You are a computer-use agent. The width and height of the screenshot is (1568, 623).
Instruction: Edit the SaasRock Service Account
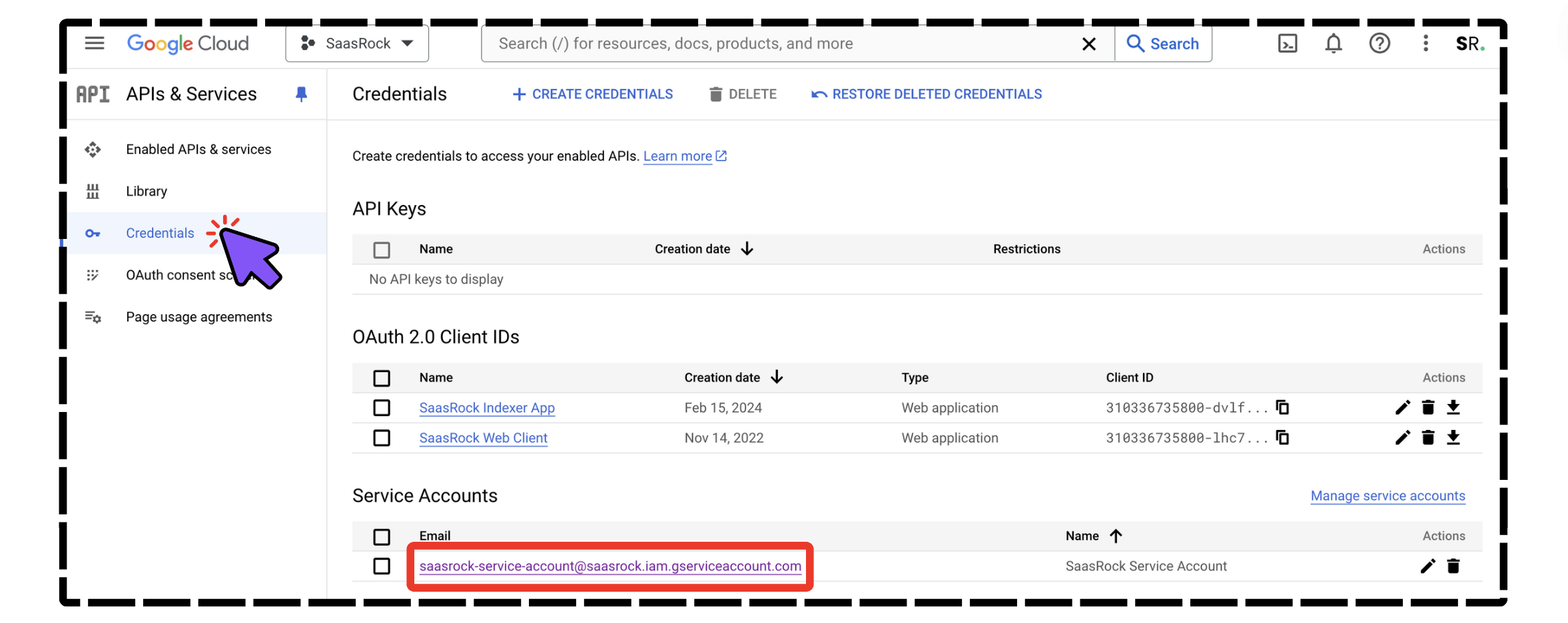(1428, 566)
